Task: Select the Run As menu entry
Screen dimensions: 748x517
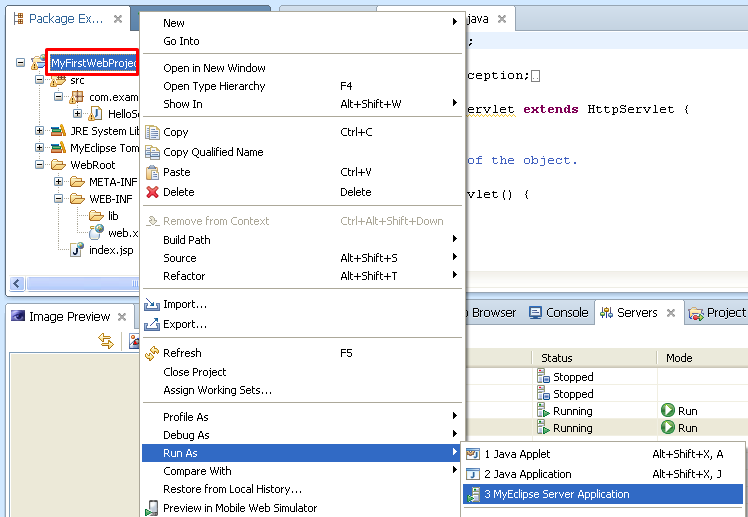Action: 302,453
